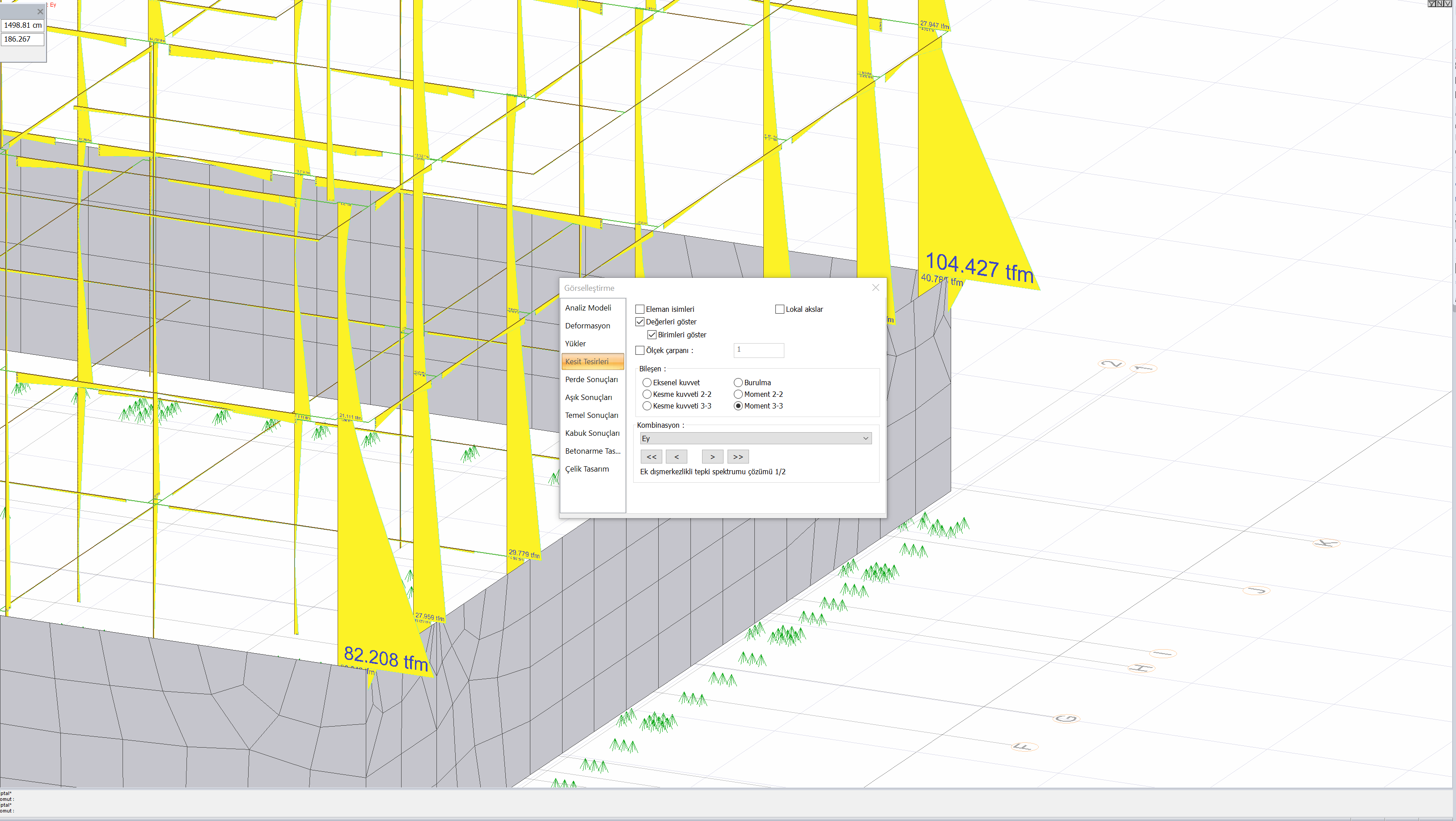Enable Ölçek çarpanı checkbox
The image size is (1456, 821).
(640, 351)
